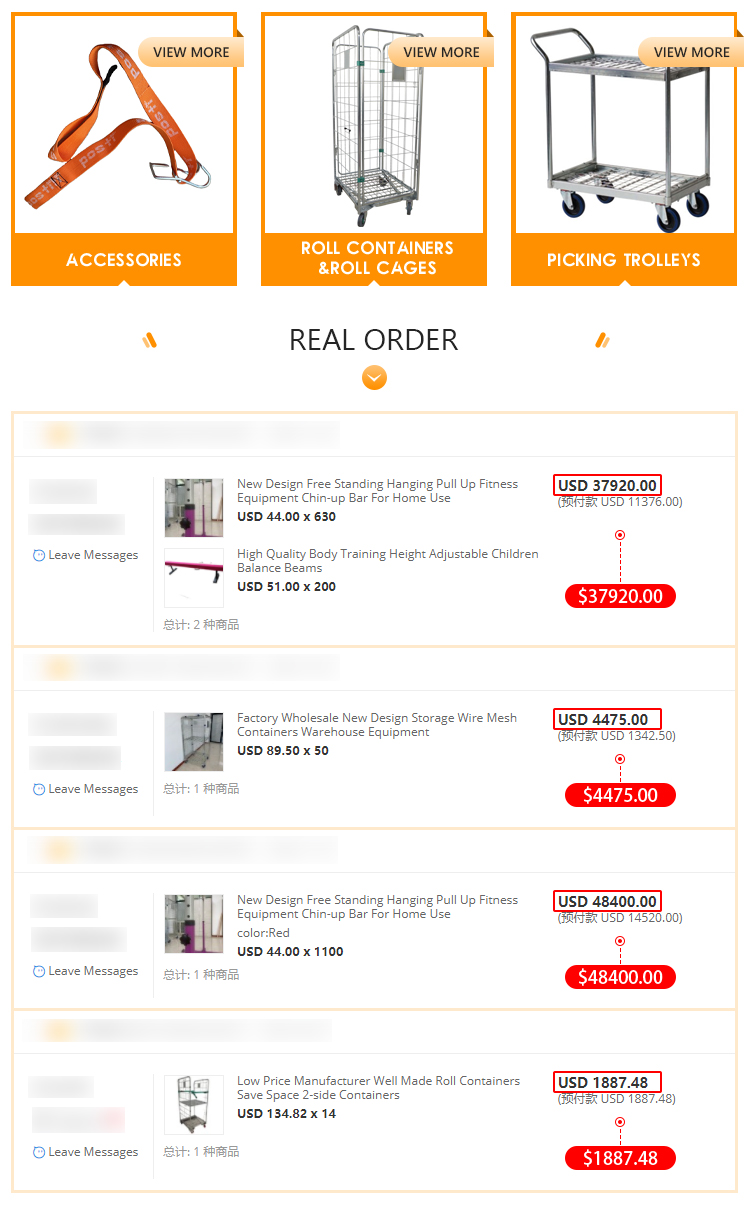Open the Children Balance Beams product link
Image resolution: width=750 pixels, height=1220 pixels.
[387, 561]
